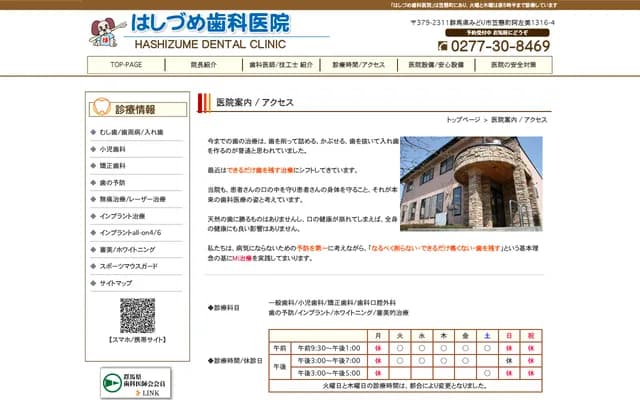The height and width of the screenshot is (400, 640).
Task: Click the diamond bullet beside むし歯/歯周病/入れ歯
Action: coord(93,134)
